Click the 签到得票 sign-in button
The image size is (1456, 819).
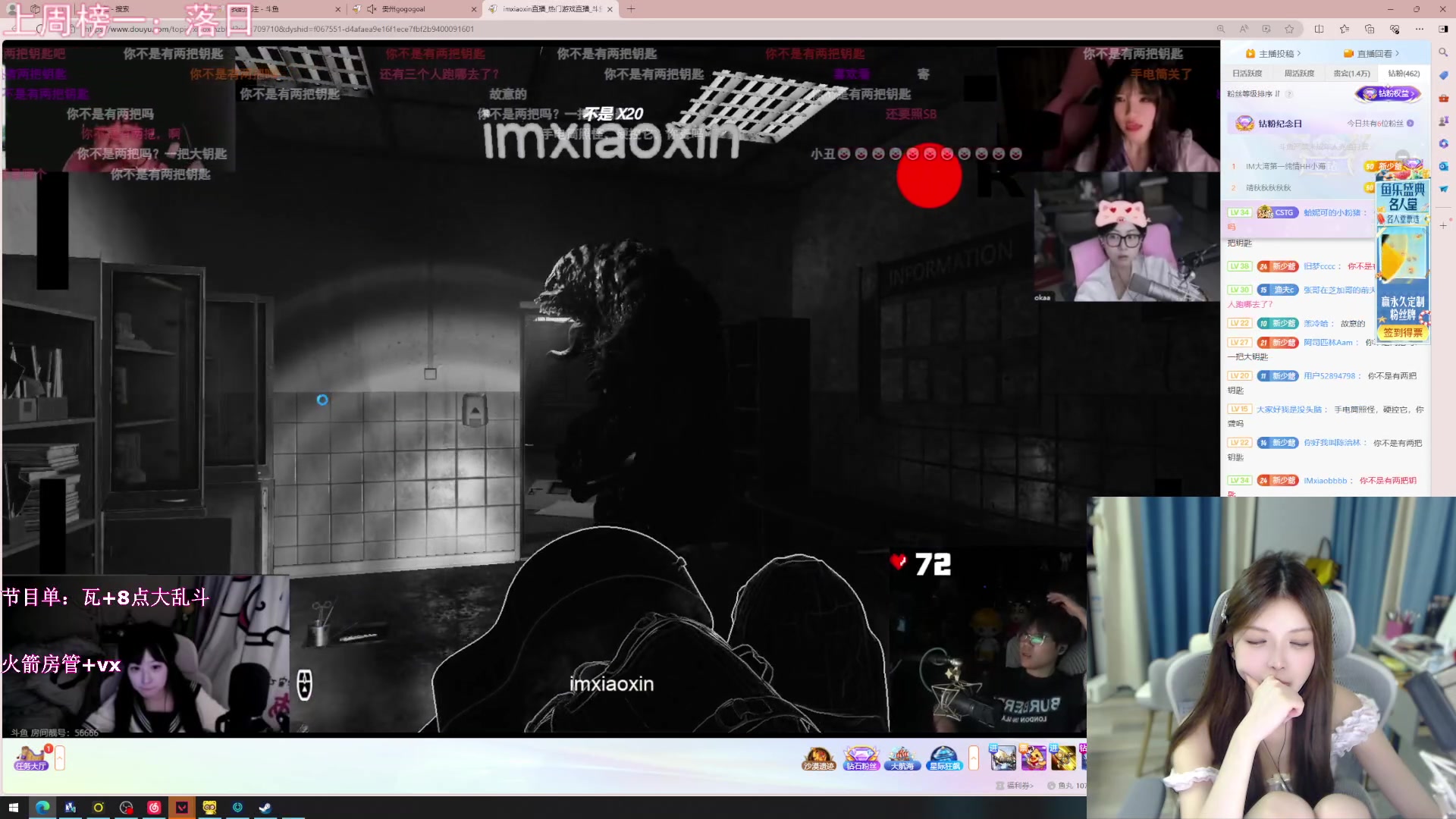[x=1403, y=332]
